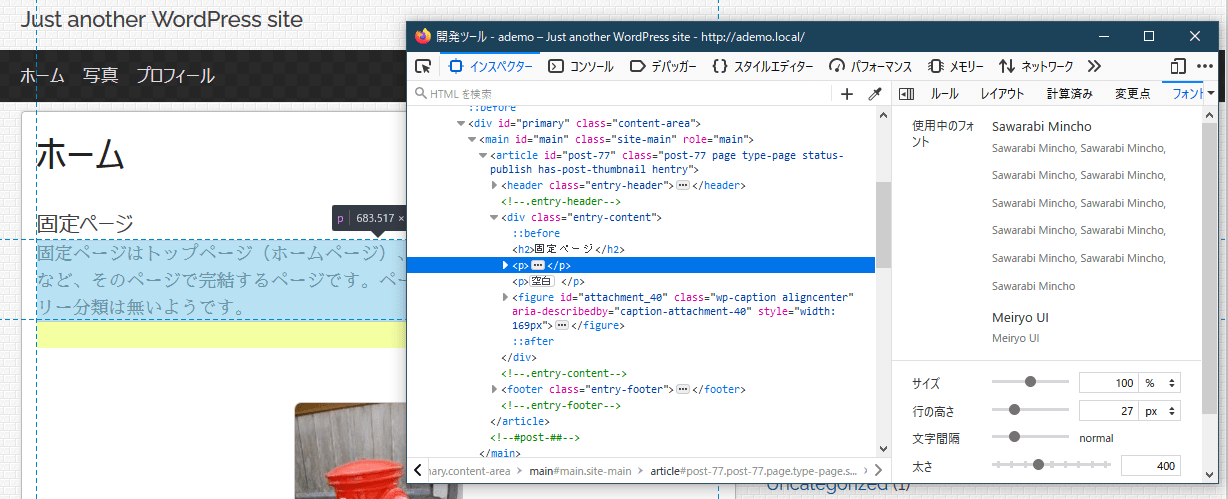Click ellipsis badge in figure row

click(561, 326)
